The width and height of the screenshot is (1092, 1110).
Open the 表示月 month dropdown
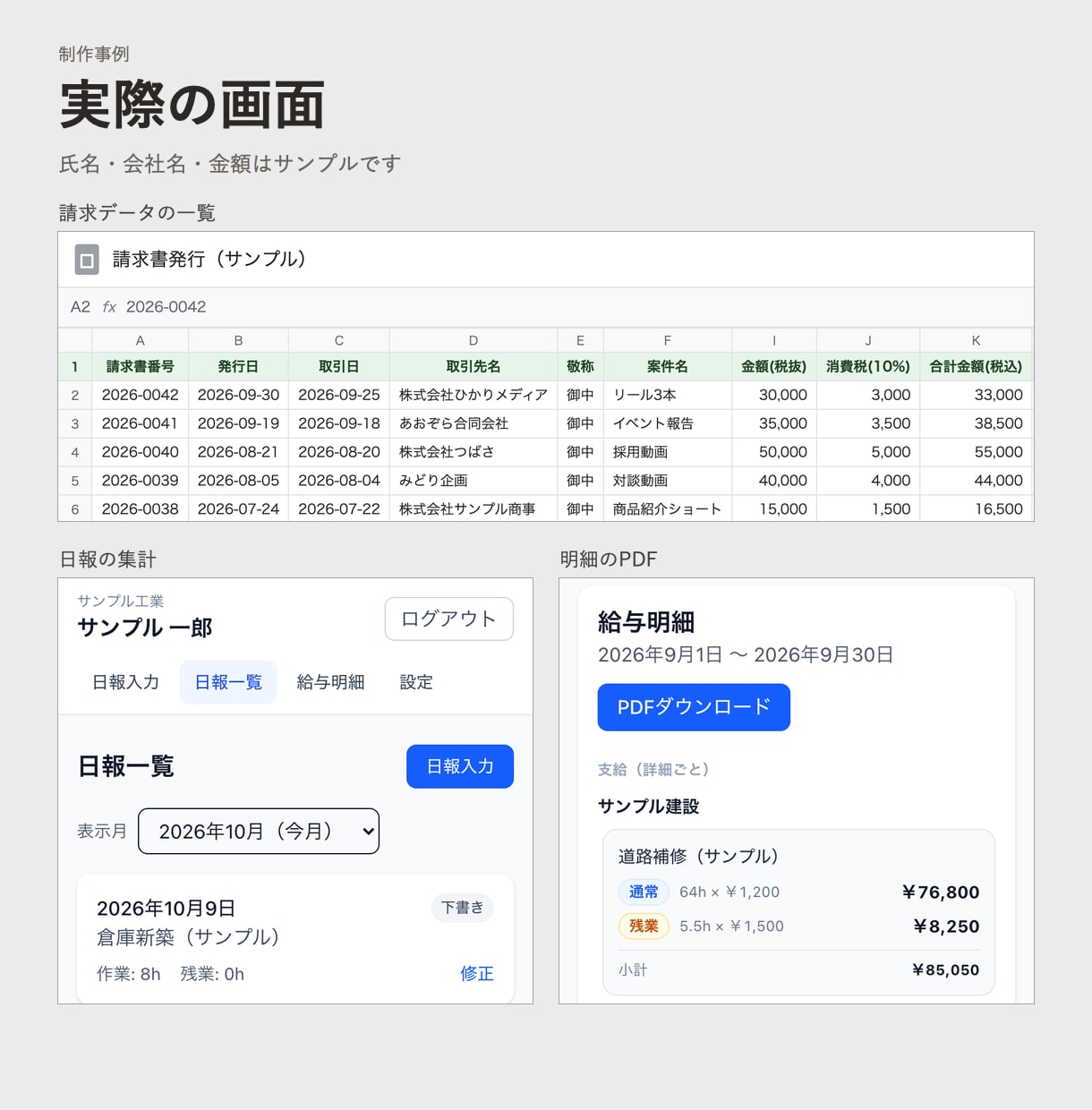pyautogui.click(x=259, y=831)
